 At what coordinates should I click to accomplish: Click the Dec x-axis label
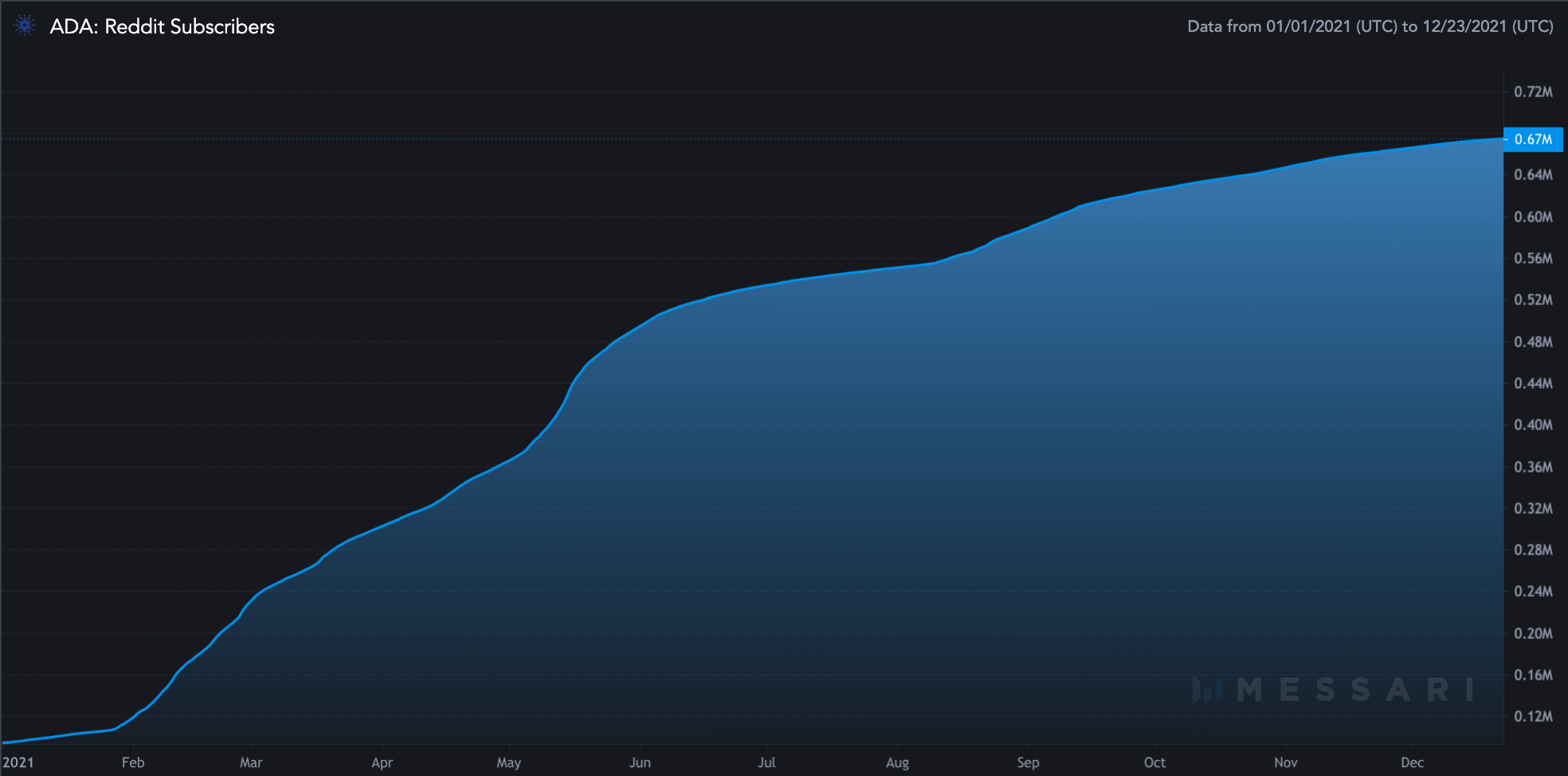tap(1412, 762)
